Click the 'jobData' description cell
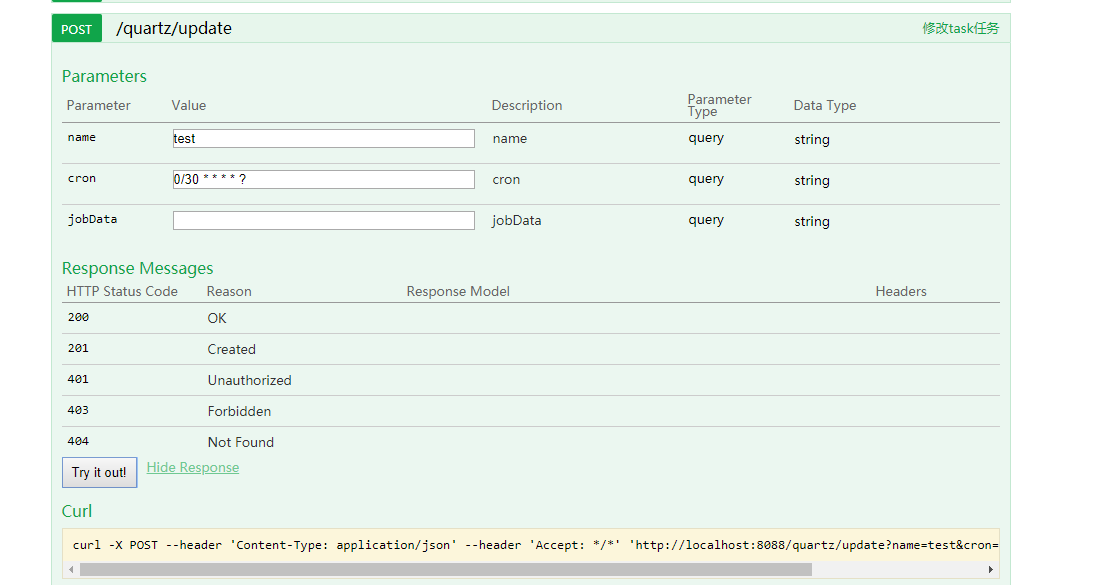Screen dimensions: 1101x585 coord(517,221)
